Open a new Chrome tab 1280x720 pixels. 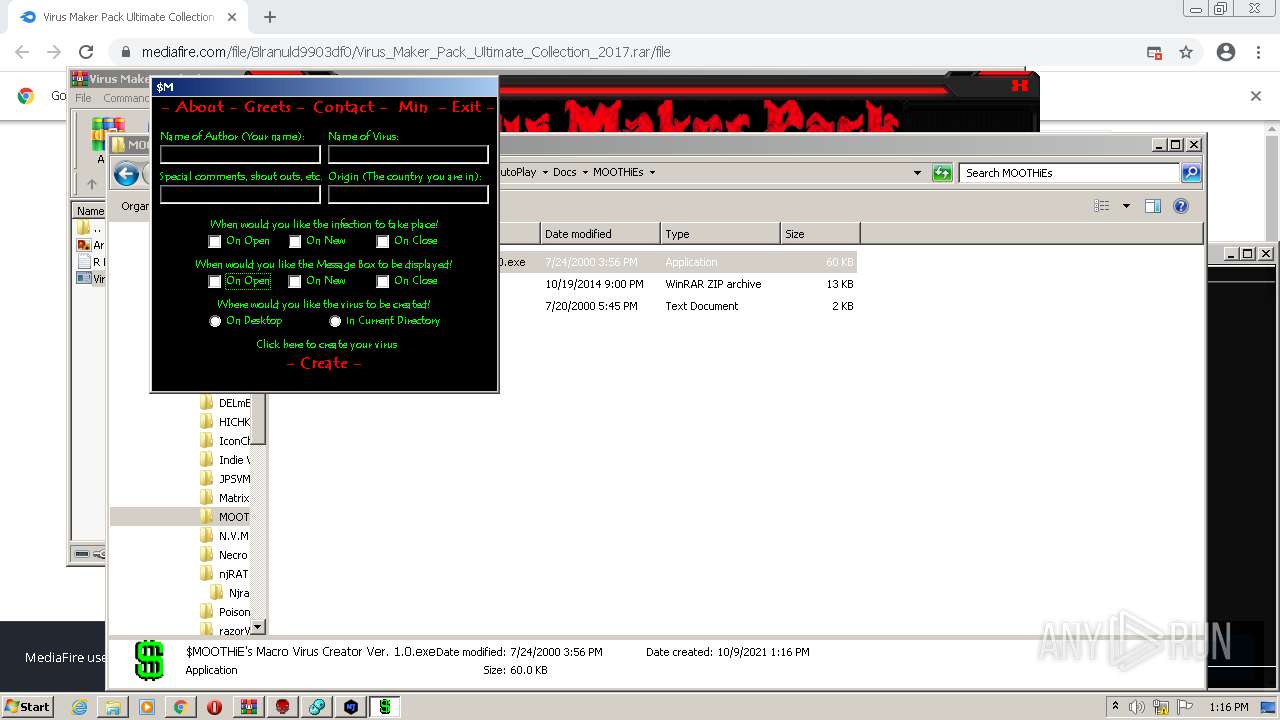(270, 17)
